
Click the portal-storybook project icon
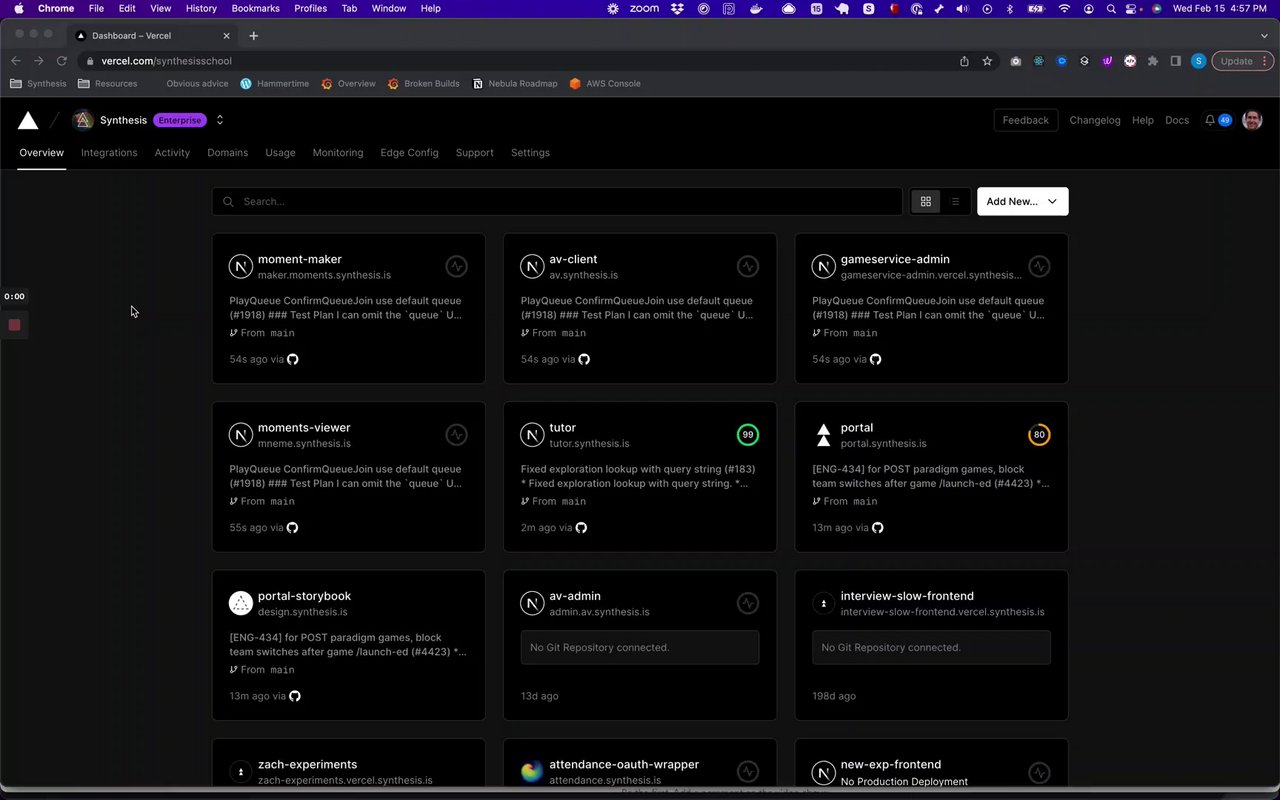[x=240, y=603]
